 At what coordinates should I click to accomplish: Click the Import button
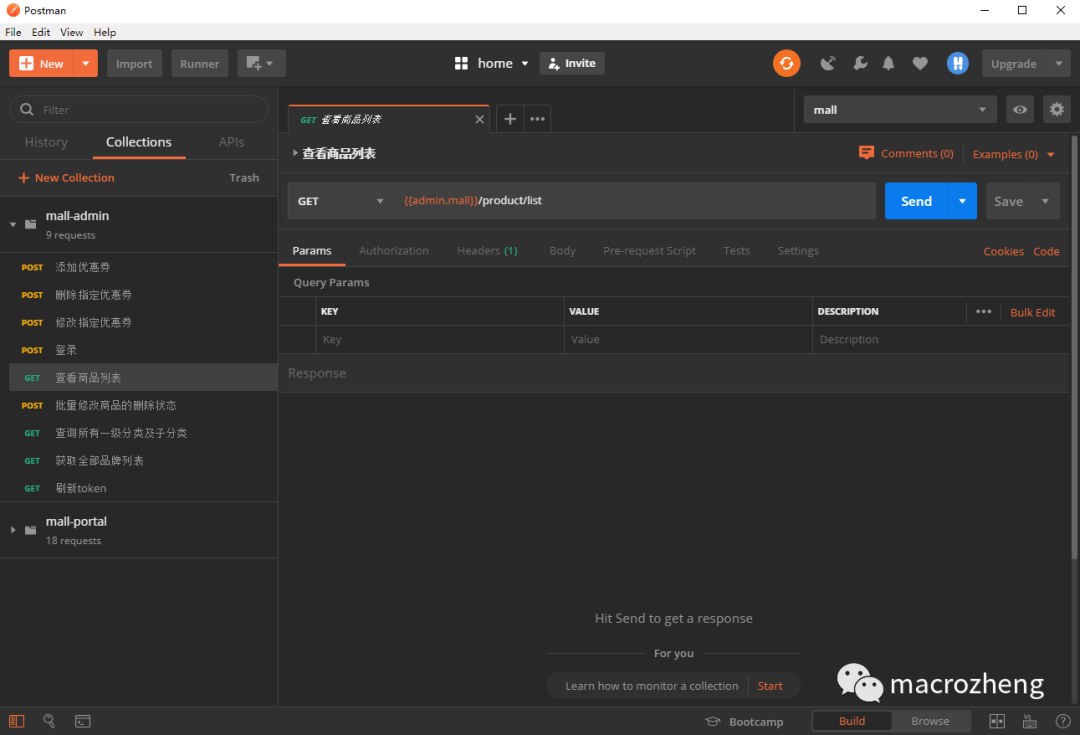point(134,63)
